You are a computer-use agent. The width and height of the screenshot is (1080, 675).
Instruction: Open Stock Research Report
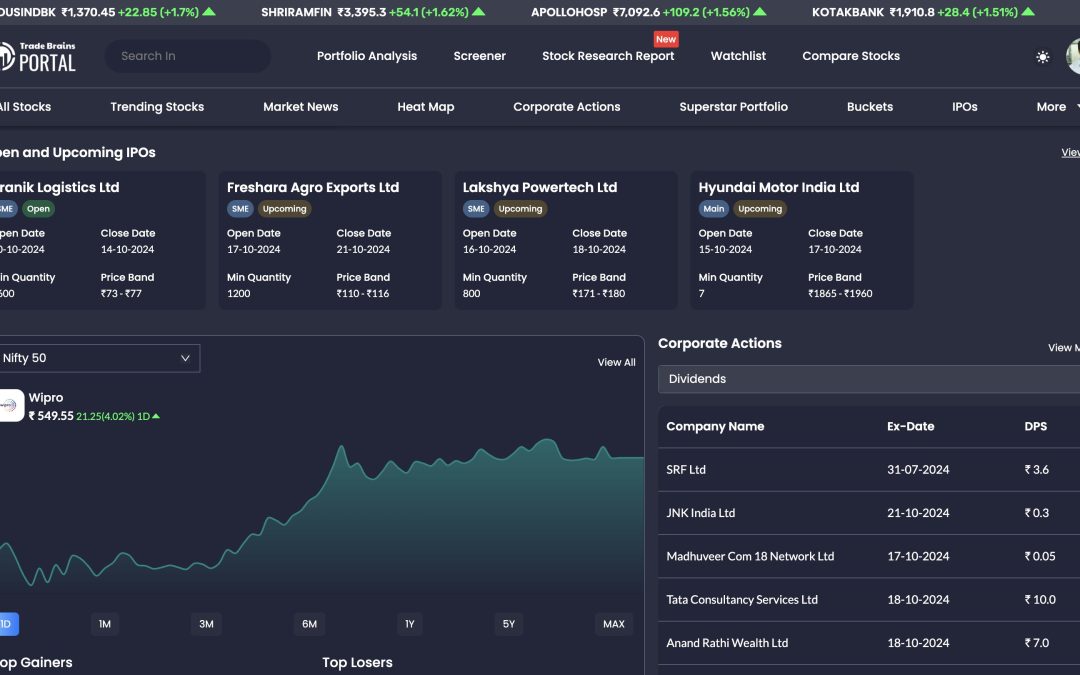pyautogui.click(x=608, y=56)
